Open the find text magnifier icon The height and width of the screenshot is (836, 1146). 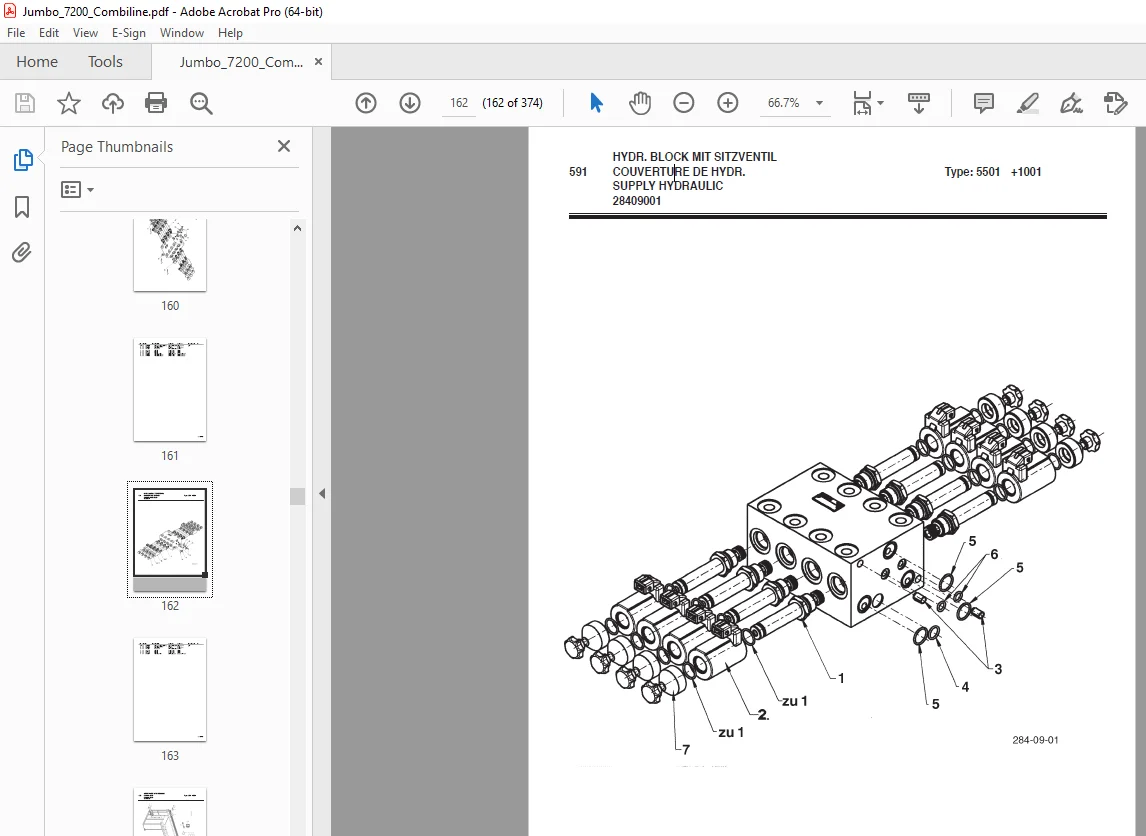201,103
